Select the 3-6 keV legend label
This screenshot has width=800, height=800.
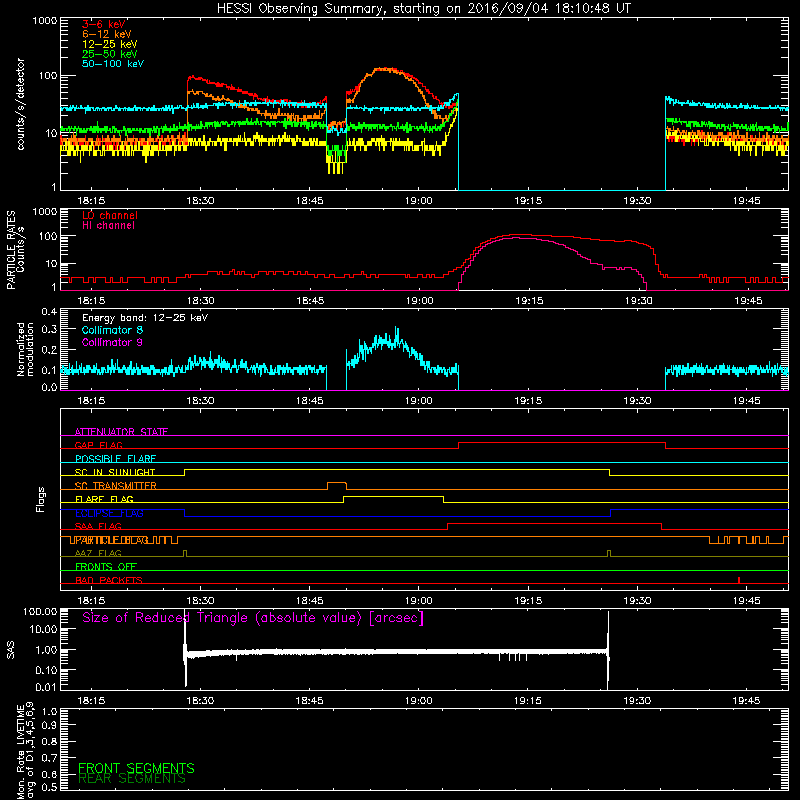point(104,24)
